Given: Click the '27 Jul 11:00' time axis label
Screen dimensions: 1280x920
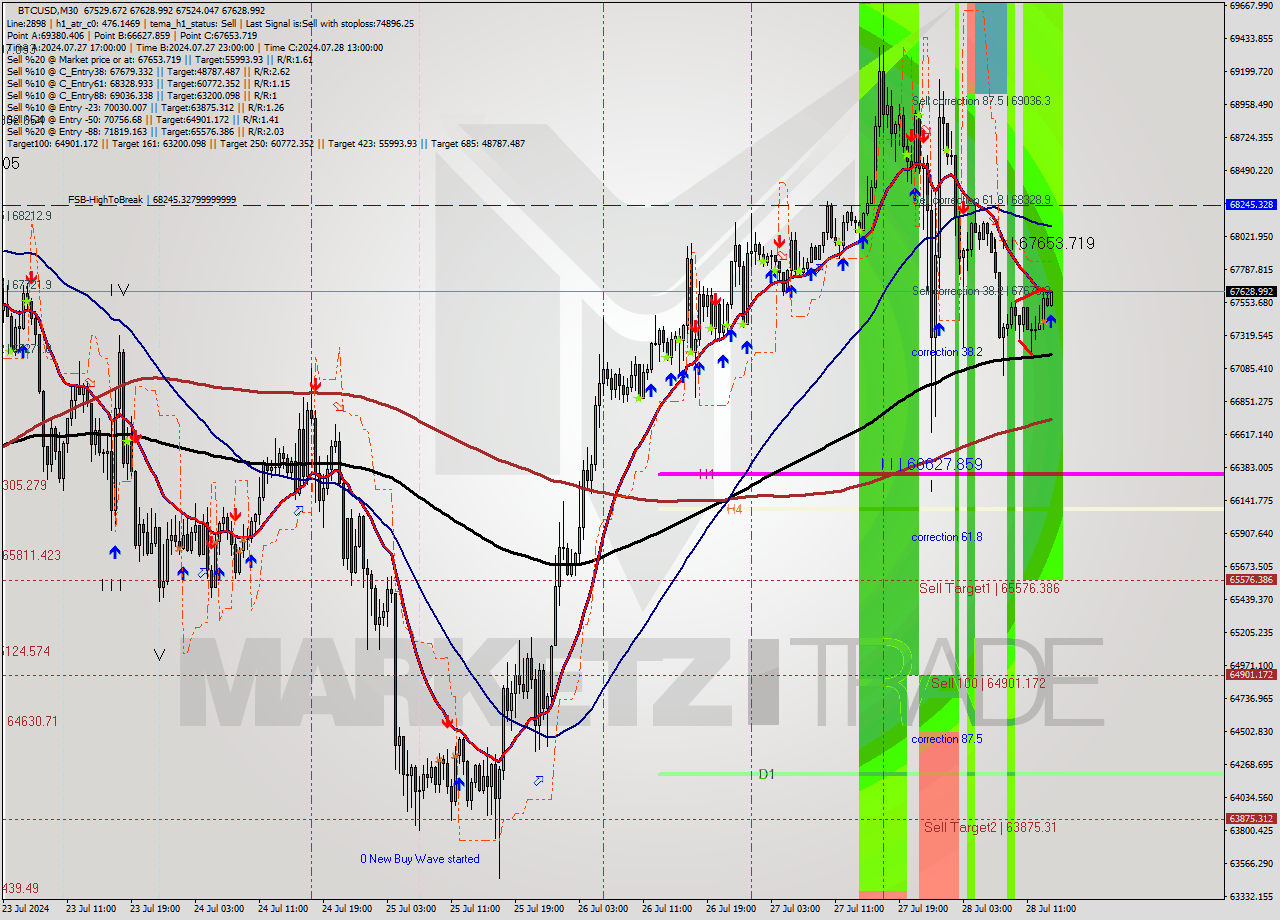Looking at the screenshot, I should 858,909.
